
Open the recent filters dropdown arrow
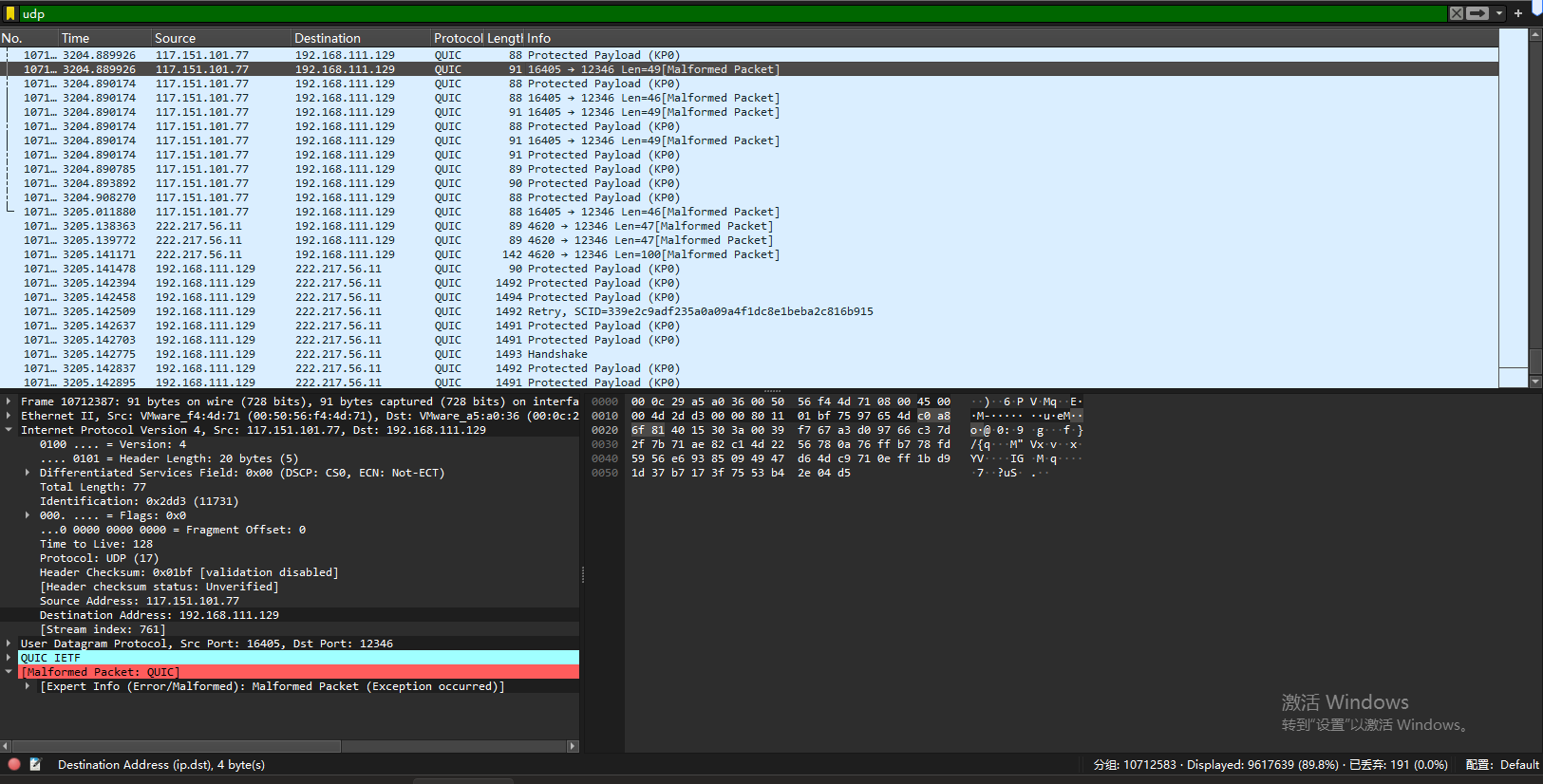pyautogui.click(x=1499, y=13)
